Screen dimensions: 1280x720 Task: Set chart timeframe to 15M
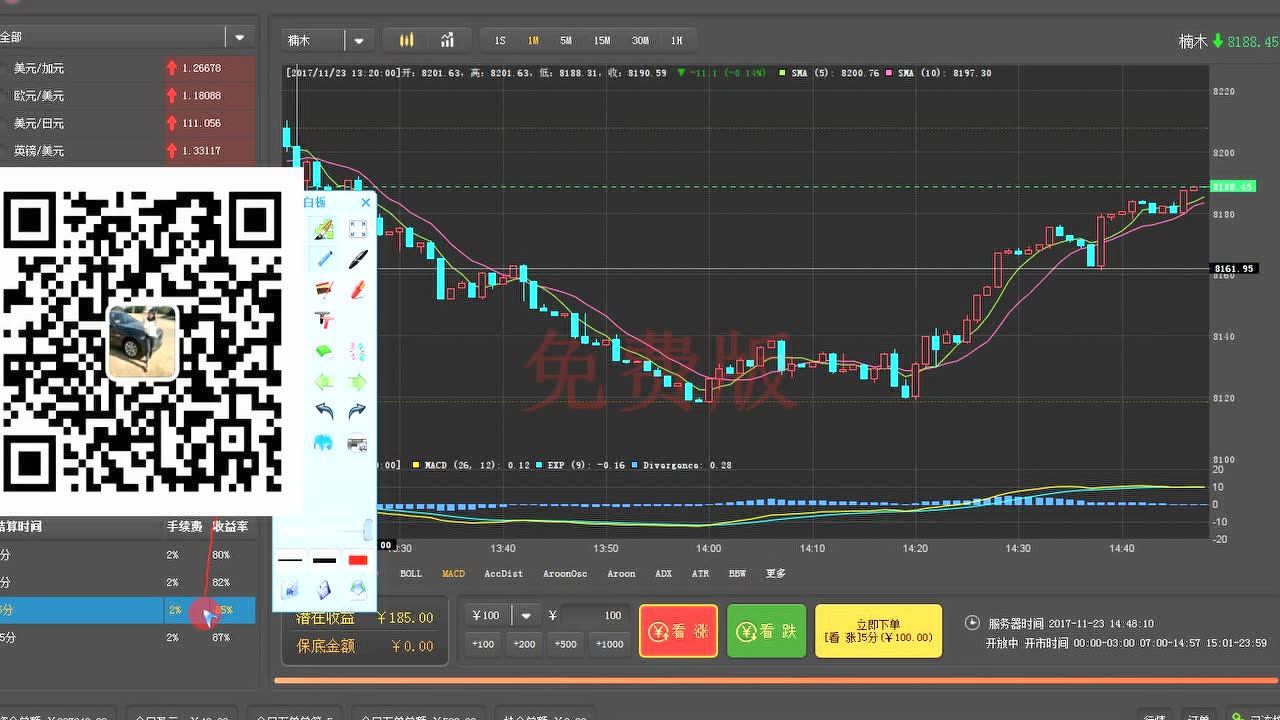click(x=601, y=41)
